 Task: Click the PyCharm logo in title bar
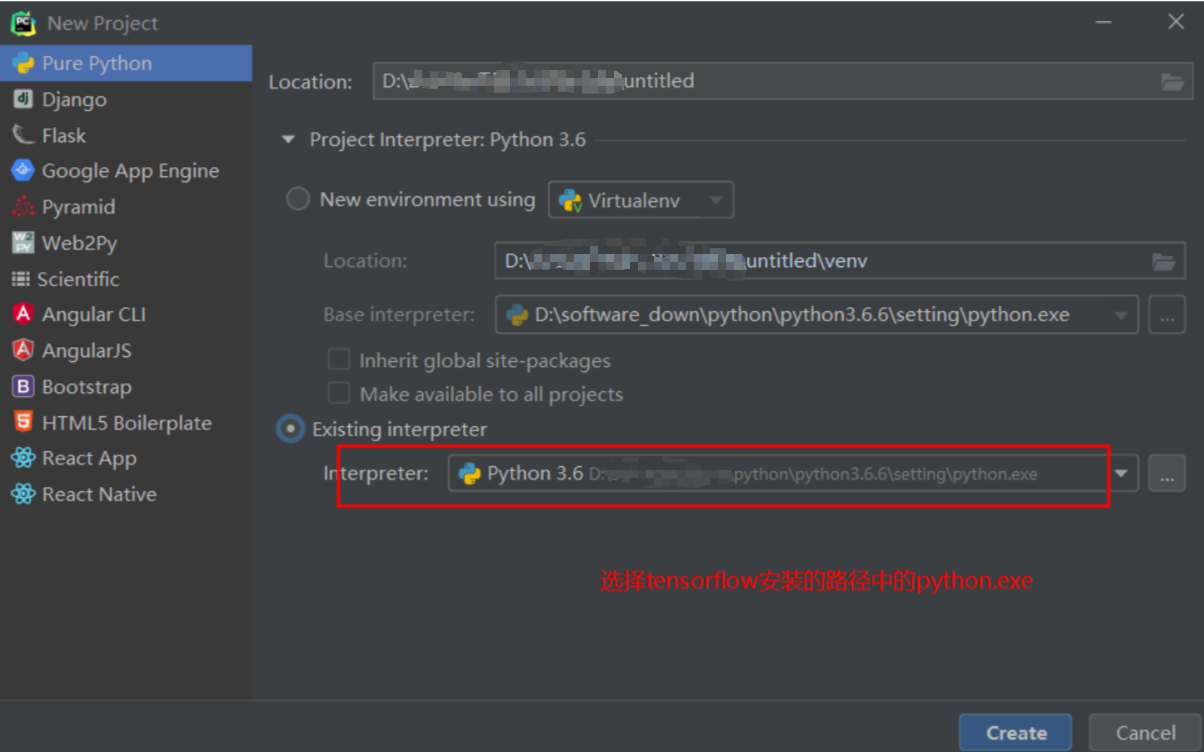tap(23, 22)
